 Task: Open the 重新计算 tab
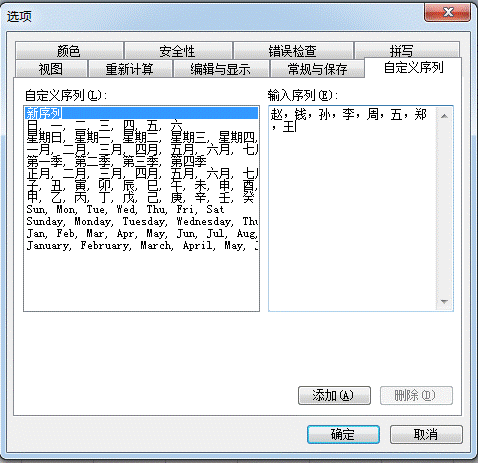[x=130, y=69]
